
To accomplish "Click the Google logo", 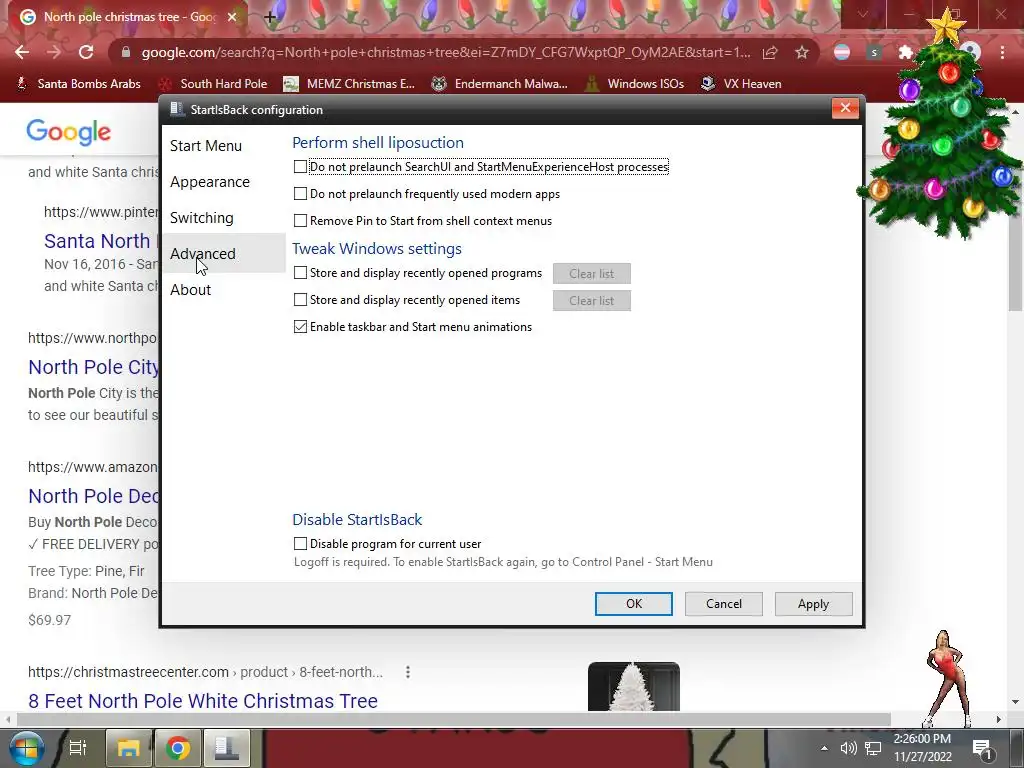I will point(69,132).
